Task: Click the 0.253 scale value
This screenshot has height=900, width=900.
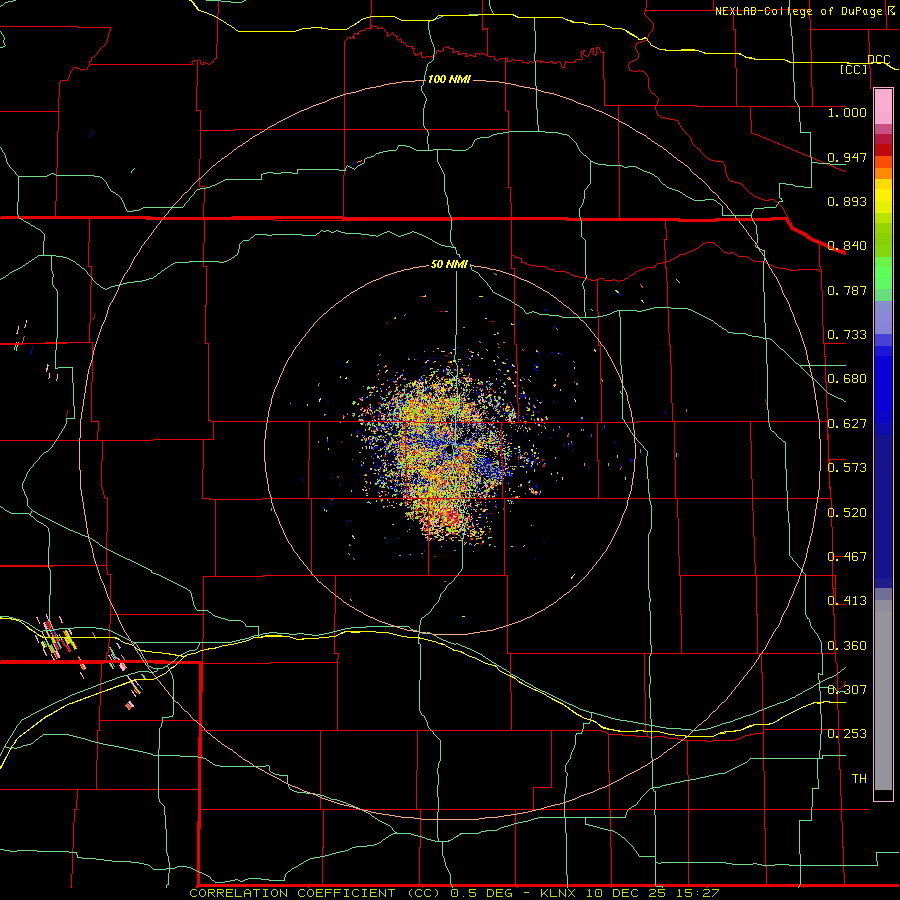Action: (x=847, y=734)
